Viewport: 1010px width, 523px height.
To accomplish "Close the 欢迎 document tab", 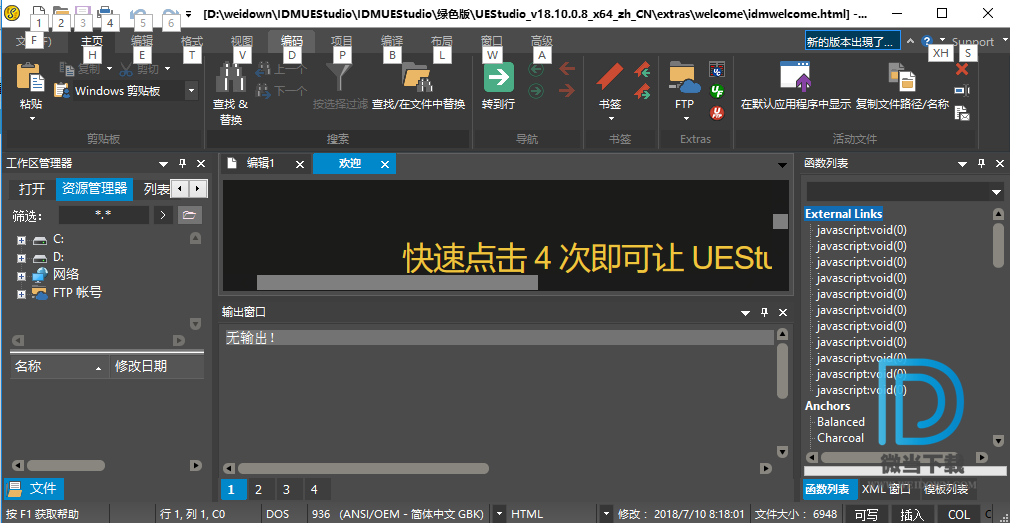I will click(385, 164).
